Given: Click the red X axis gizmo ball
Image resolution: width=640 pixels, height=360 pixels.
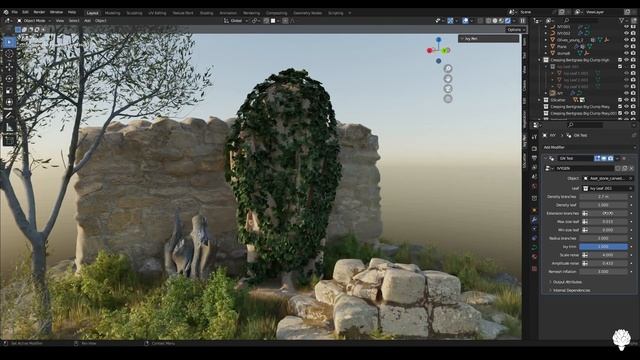Looking at the screenshot, I should point(429,50).
